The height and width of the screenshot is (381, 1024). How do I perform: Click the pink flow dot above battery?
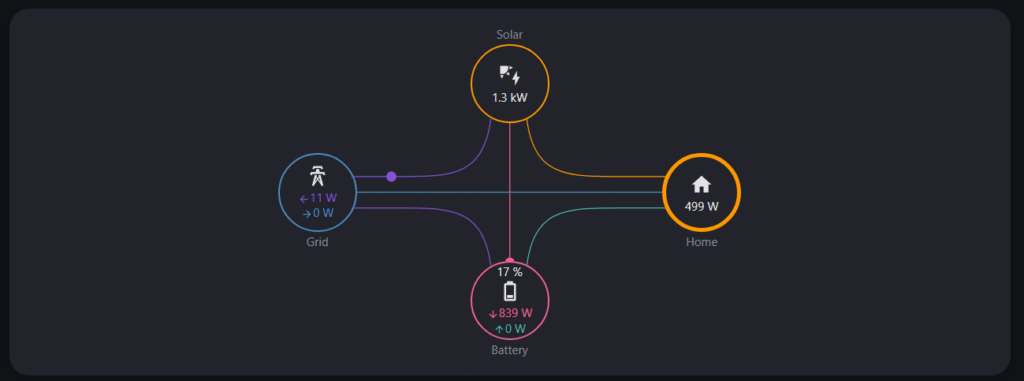pyautogui.click(x=510, y=261)
